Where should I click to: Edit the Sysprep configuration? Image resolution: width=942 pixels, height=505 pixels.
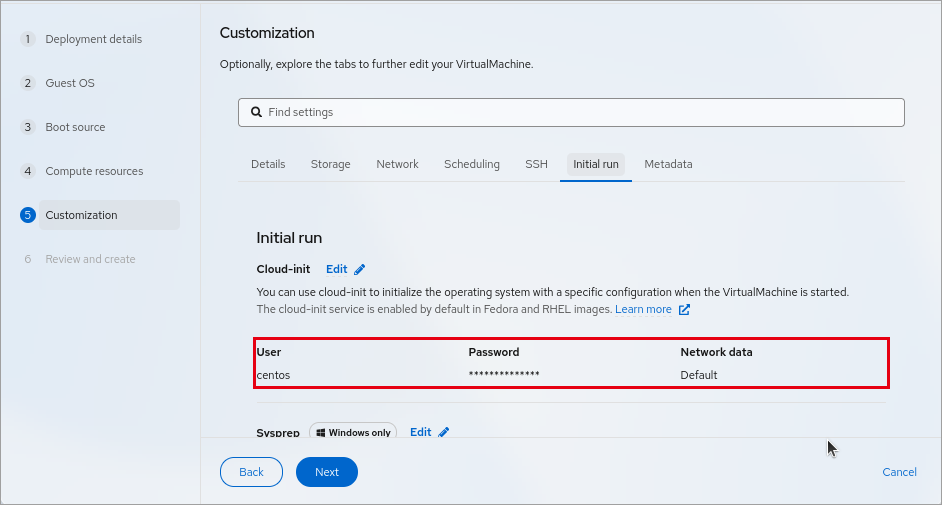(x=429, y=432)
